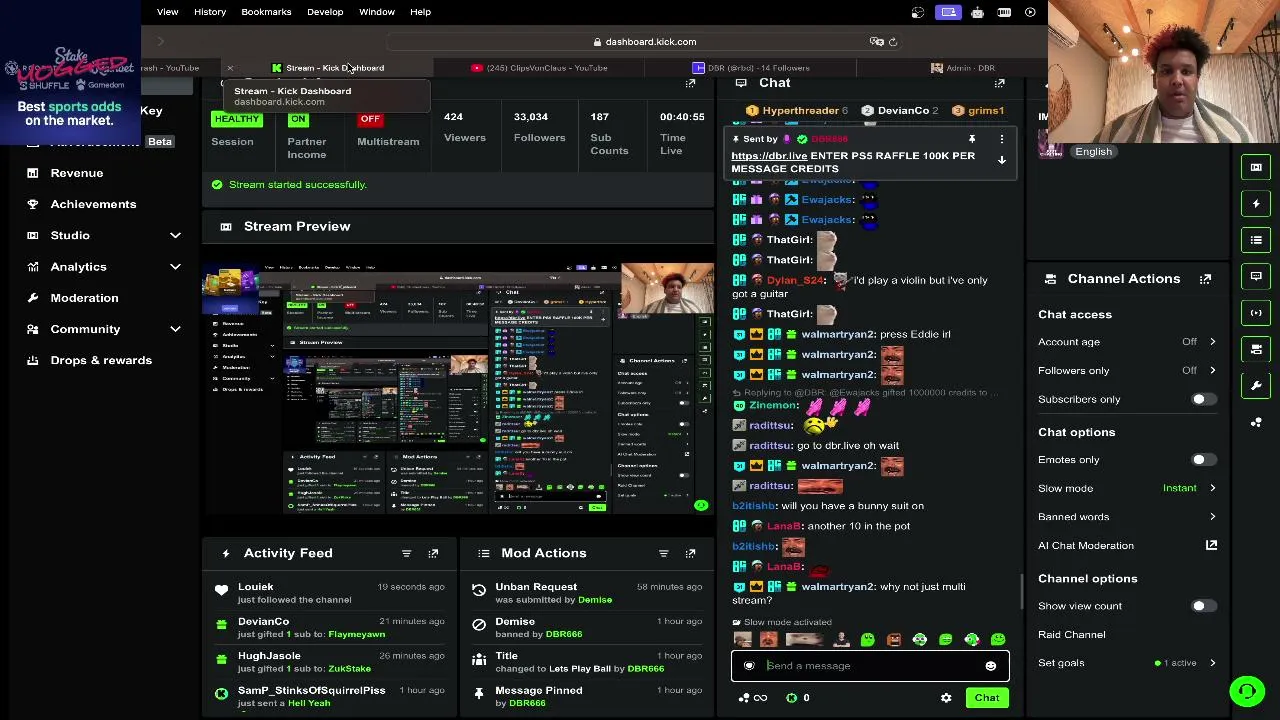Viewport: 1280px width, 720px height.
Task: Open Set goals options
Action: point(1127,663)
